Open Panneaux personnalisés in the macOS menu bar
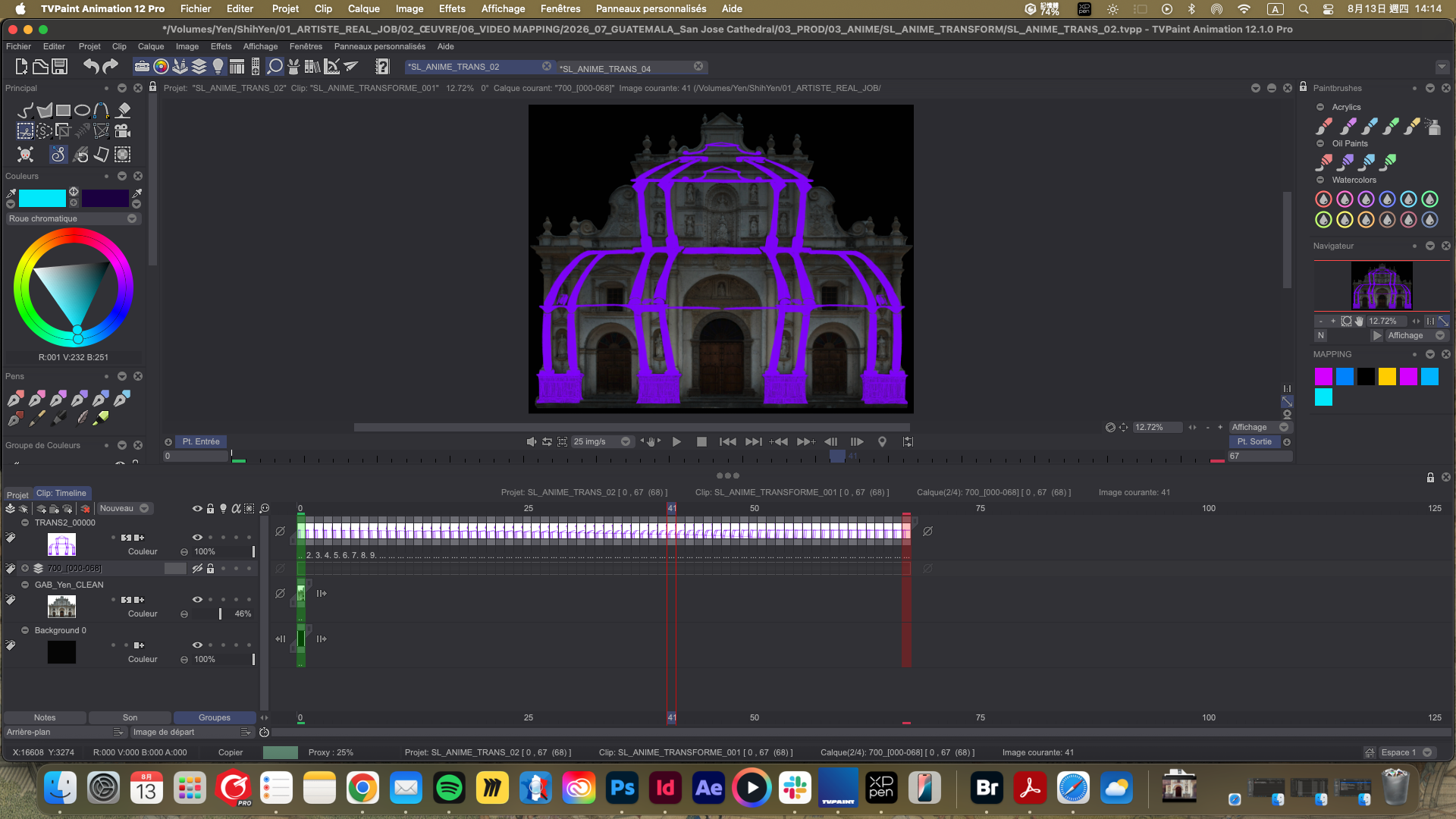 651,9
